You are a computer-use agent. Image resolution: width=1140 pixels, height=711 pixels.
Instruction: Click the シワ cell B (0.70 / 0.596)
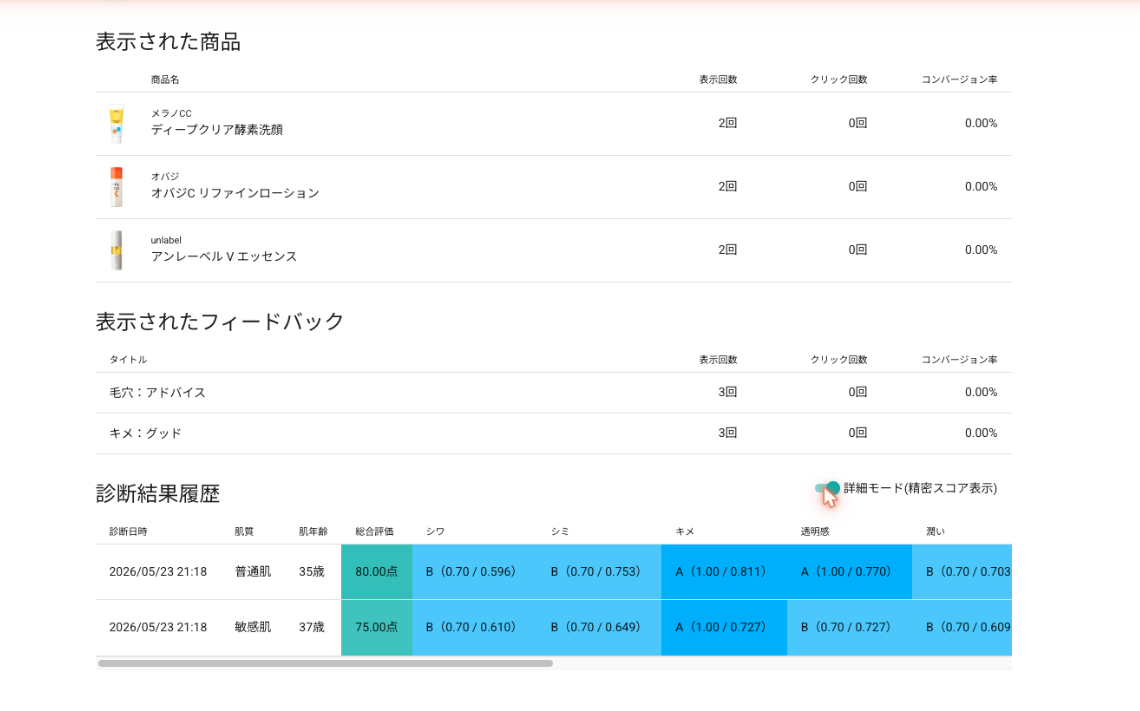[475, 572]
